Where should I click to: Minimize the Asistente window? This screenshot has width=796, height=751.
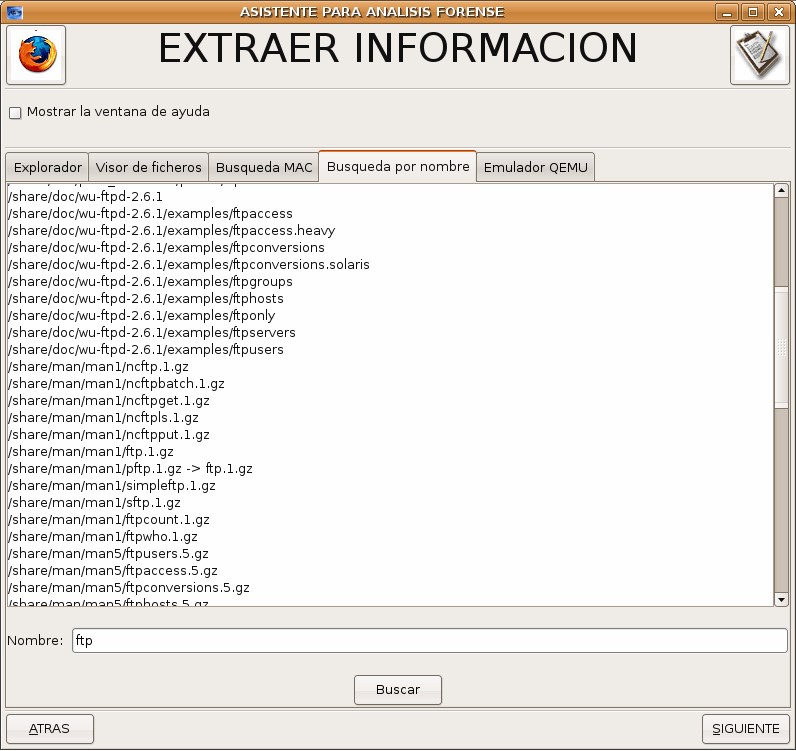[730, 12]
